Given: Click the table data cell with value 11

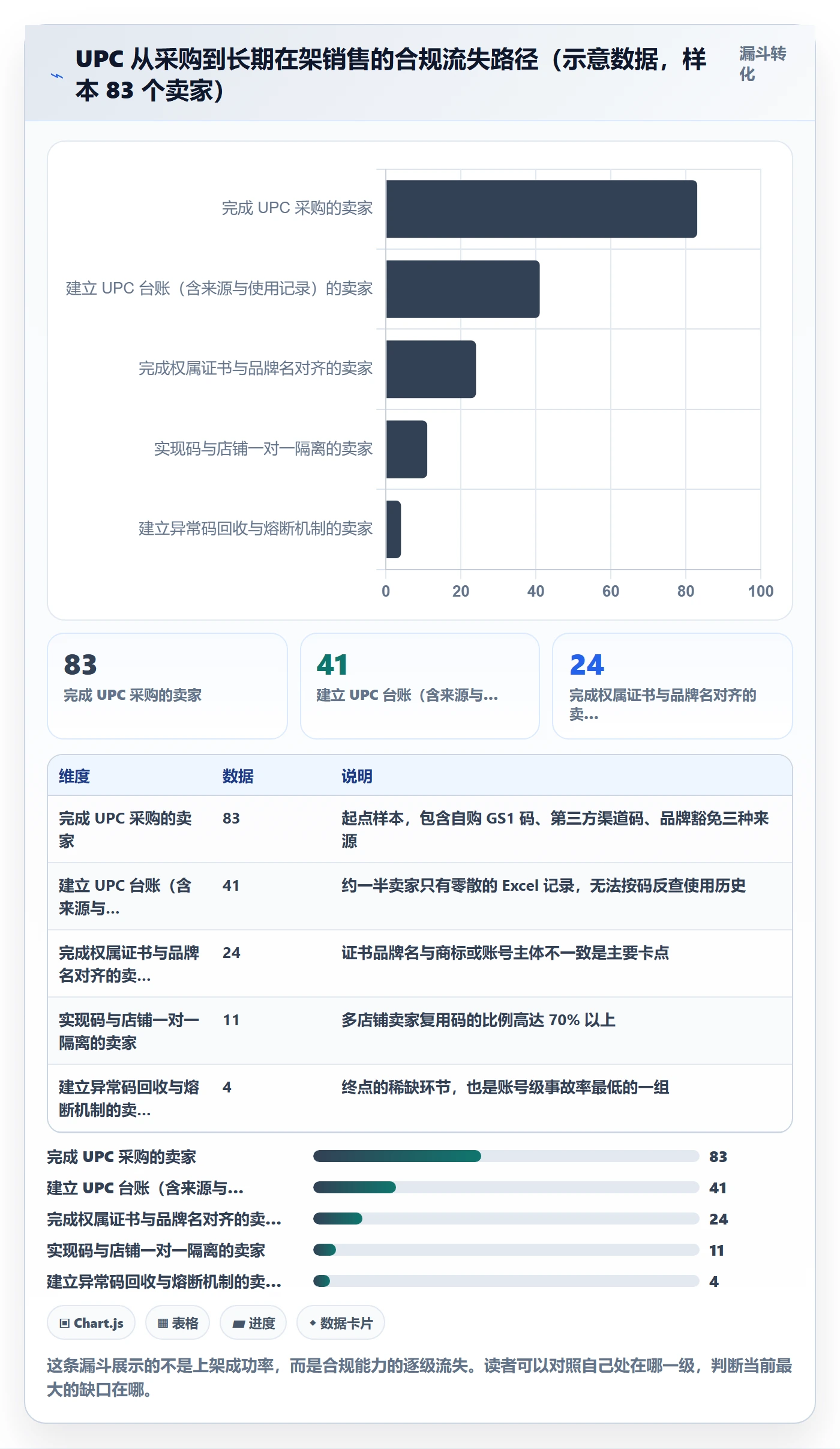Looking at the screenshot, I should [x=231, y=1020].
